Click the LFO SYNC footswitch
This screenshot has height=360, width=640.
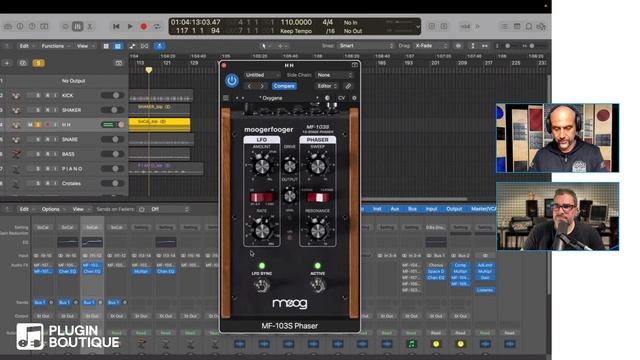(x=262, y=285)
